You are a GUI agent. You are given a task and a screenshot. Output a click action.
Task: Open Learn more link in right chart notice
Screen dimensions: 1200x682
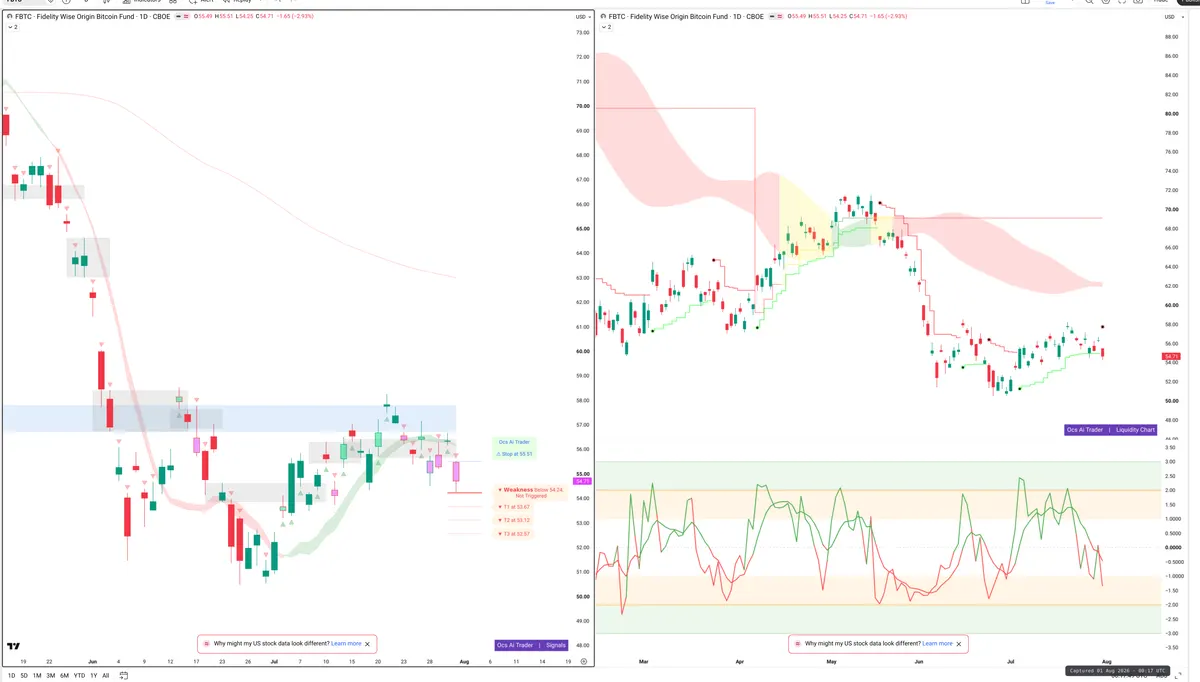click(937, 644)
